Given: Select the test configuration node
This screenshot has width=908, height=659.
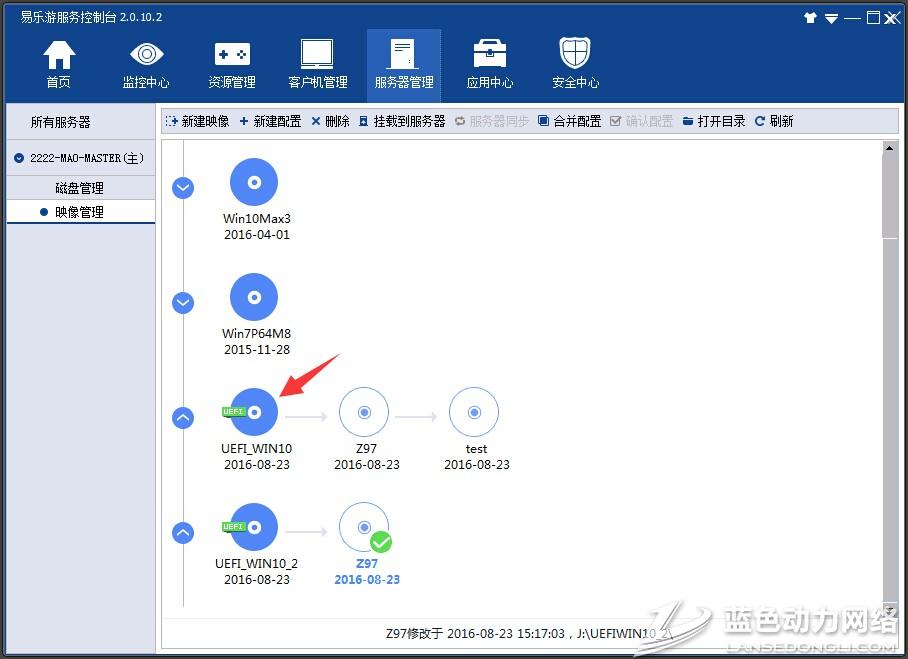Looking at the screenshot, I should 474,412.
